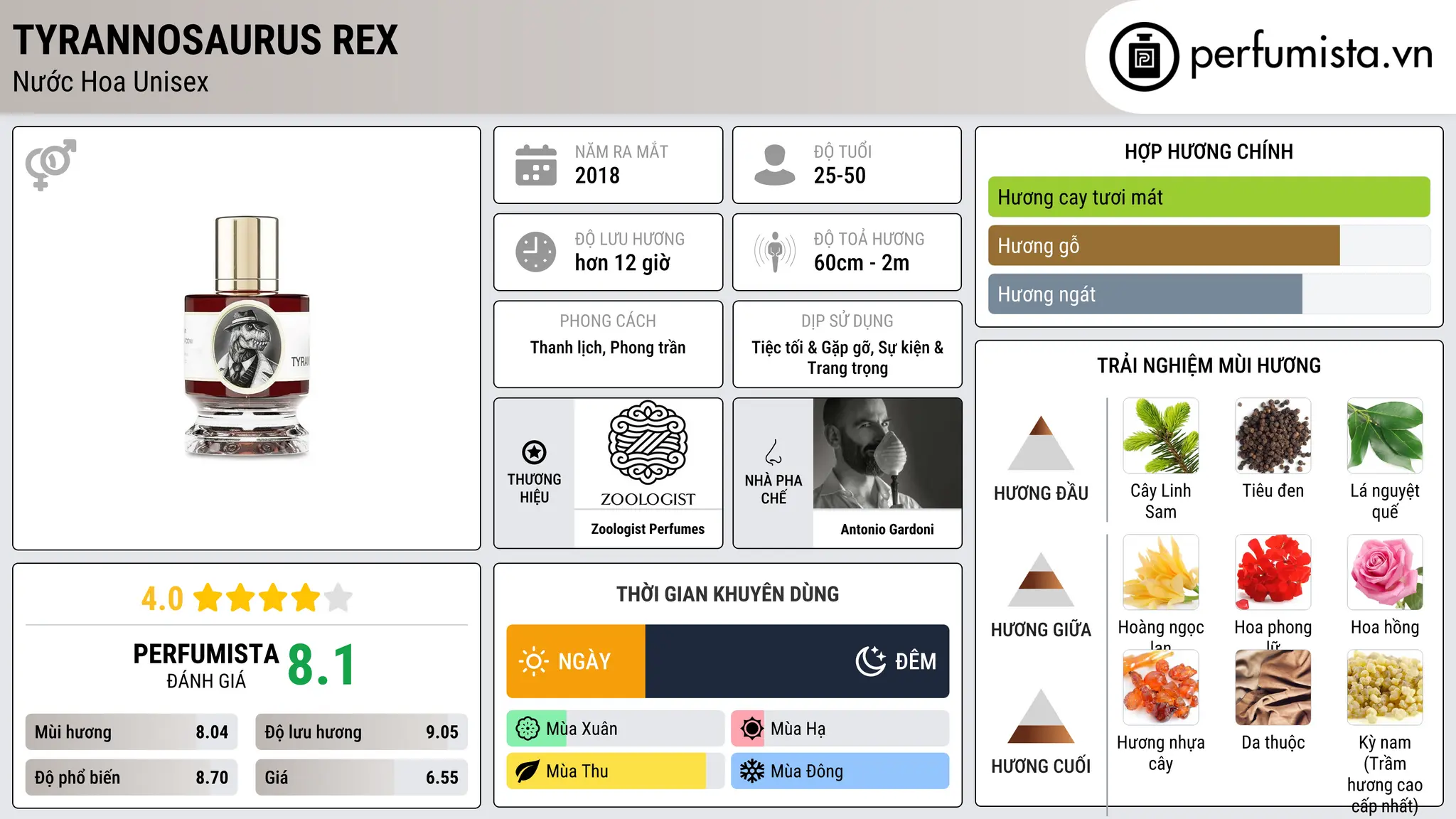Image resolution: width=1456 pixels, height=819 pixels.
Task: Open the Antonio Gardoni perfumer photo
Action: (887, 454)
